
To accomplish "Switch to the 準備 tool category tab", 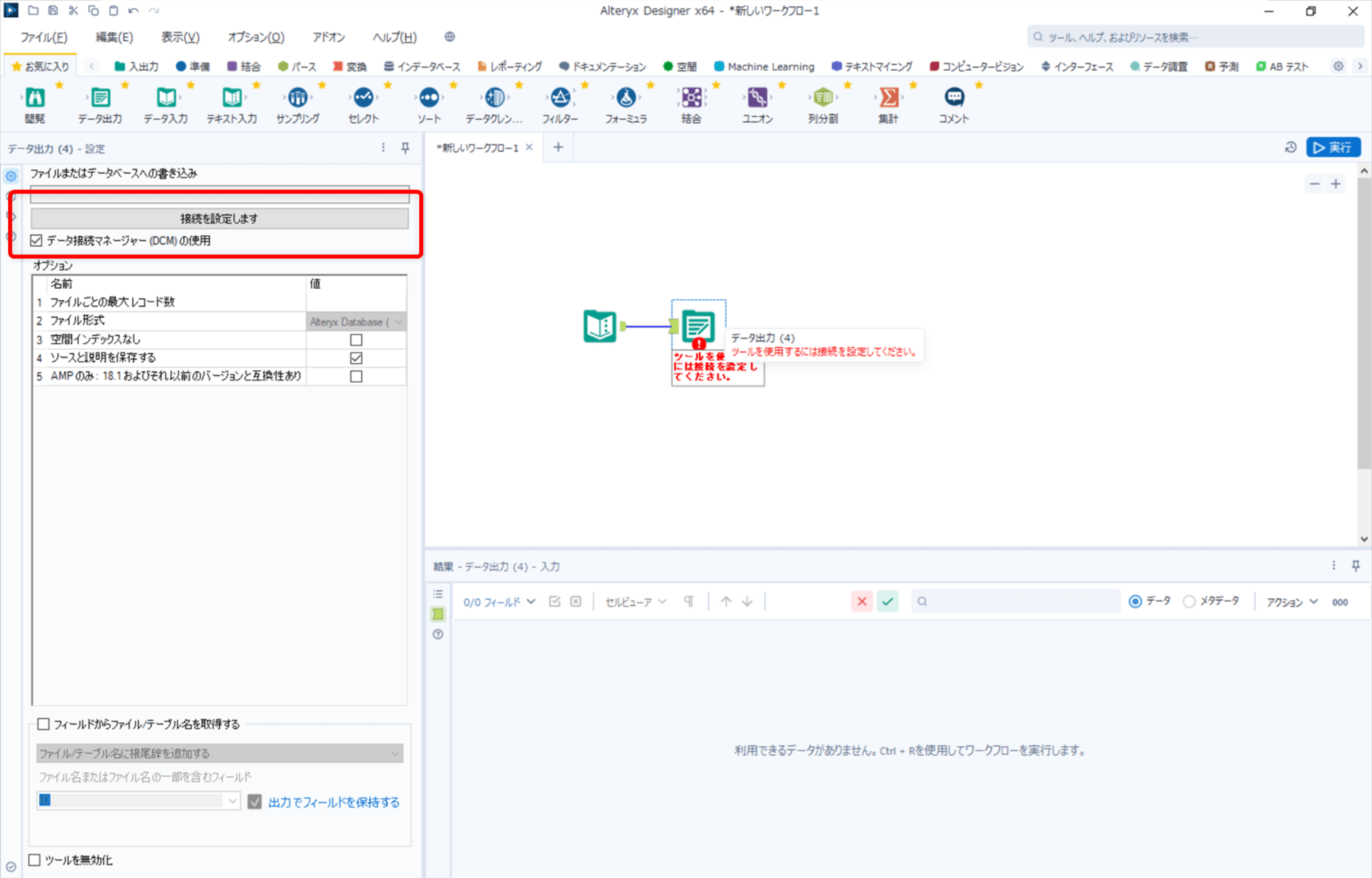I will tap(193, 67).
